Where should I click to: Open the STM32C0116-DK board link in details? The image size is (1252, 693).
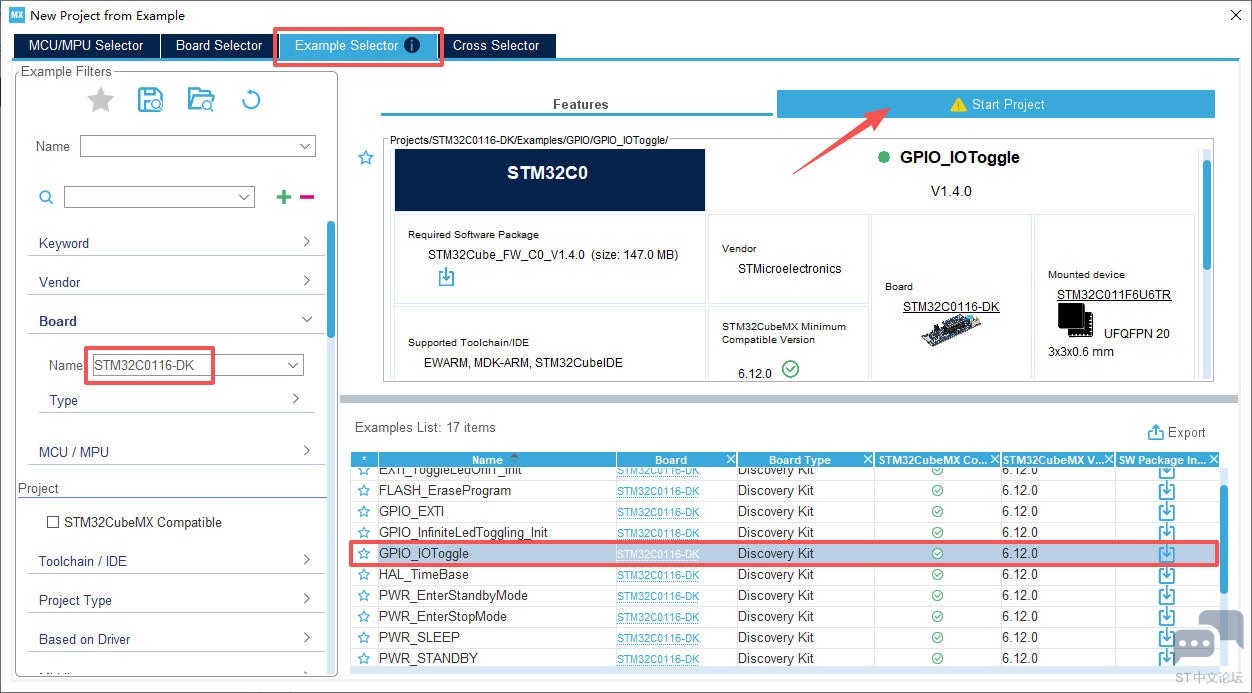click(x=951, y=307)
